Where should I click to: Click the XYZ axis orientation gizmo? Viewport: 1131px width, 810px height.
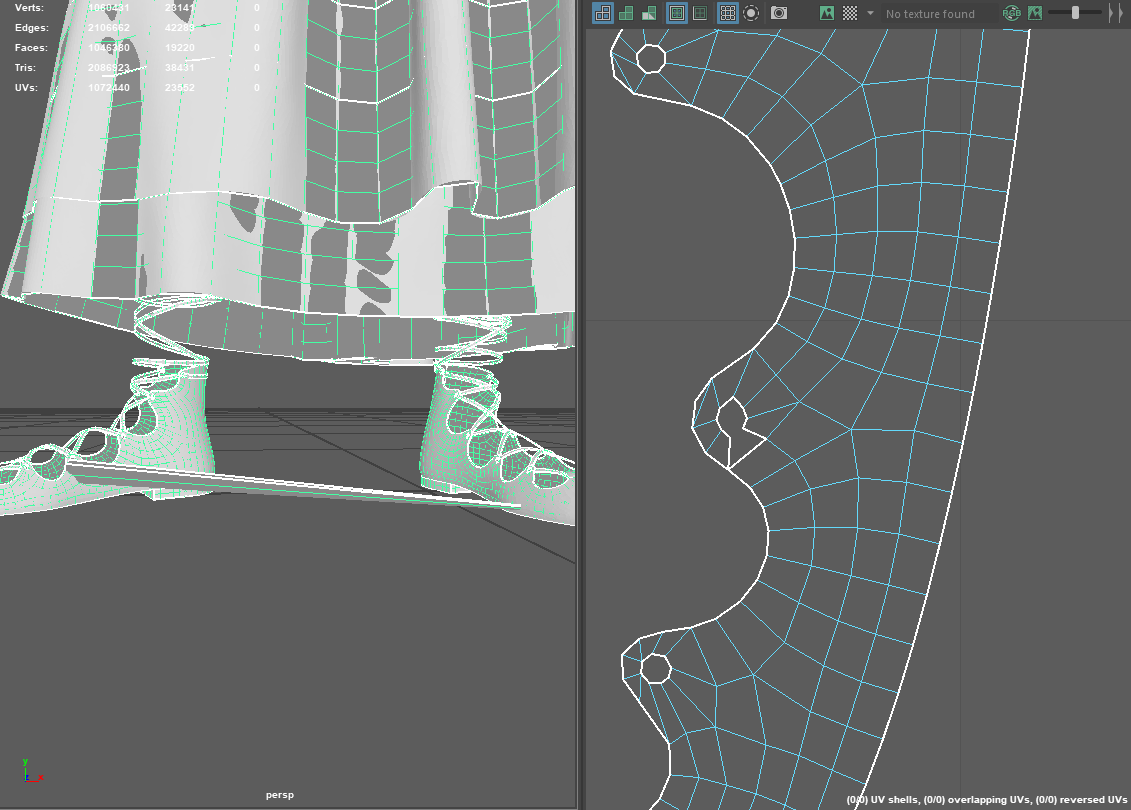30,770
